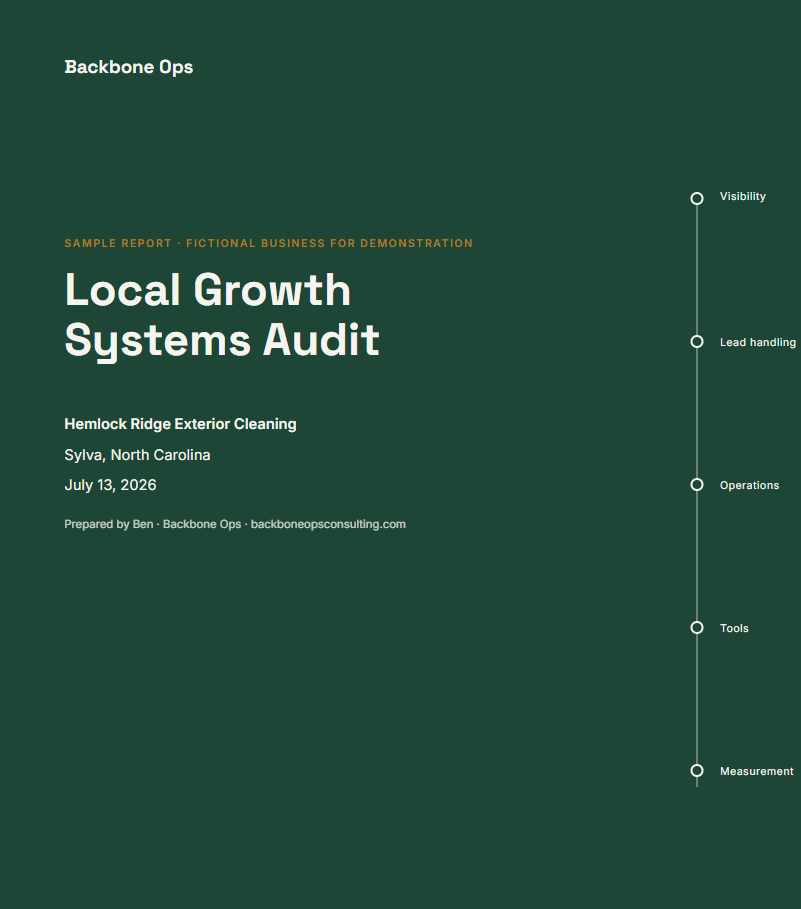
Task: Click the Lead handling timeline circle marker
Action: 697,341
